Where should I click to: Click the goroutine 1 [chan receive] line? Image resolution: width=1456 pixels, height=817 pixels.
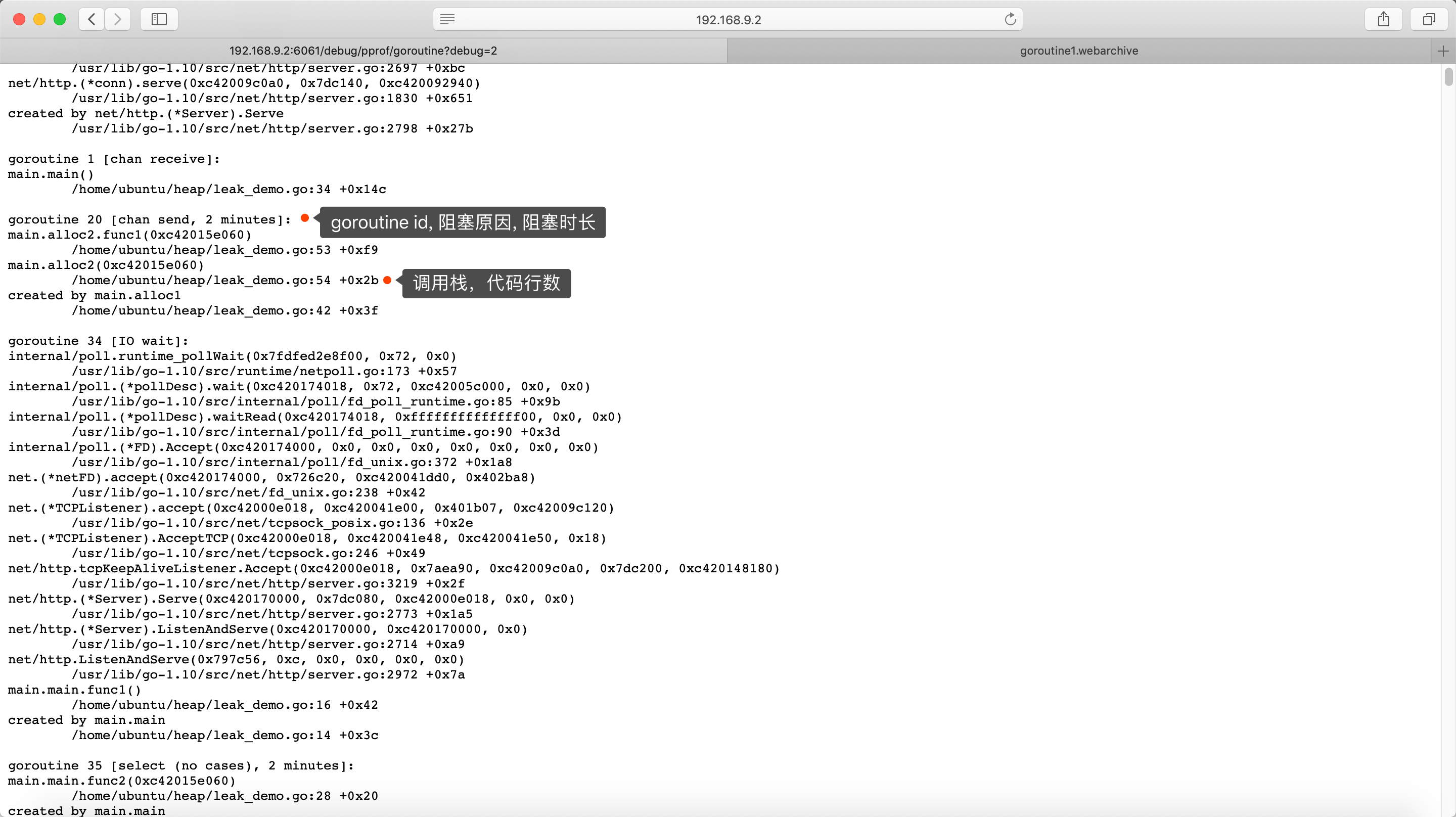coord(114,159)
